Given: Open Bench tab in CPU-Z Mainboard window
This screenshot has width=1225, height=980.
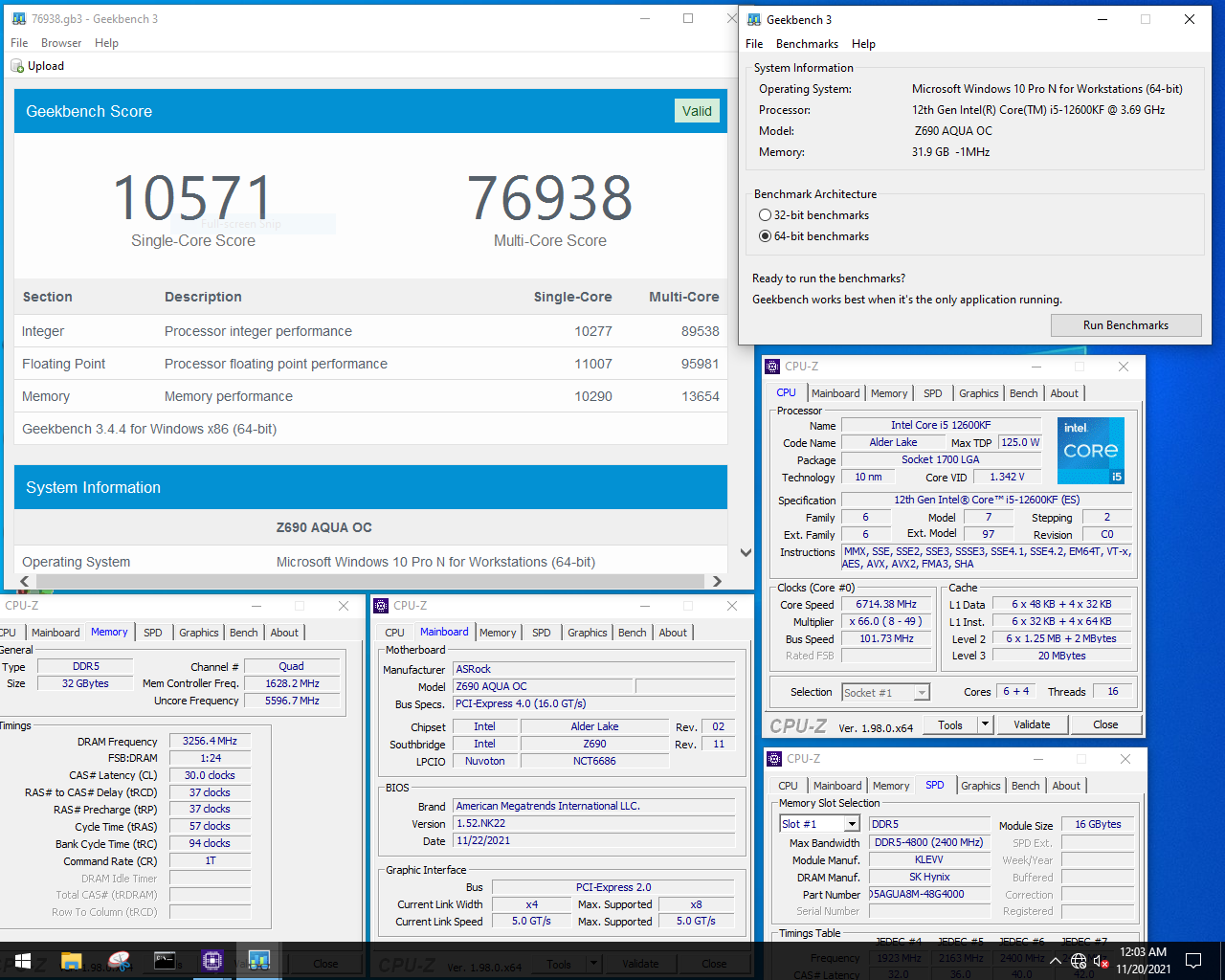Looking at the screenshot, I should click(632, 633).
